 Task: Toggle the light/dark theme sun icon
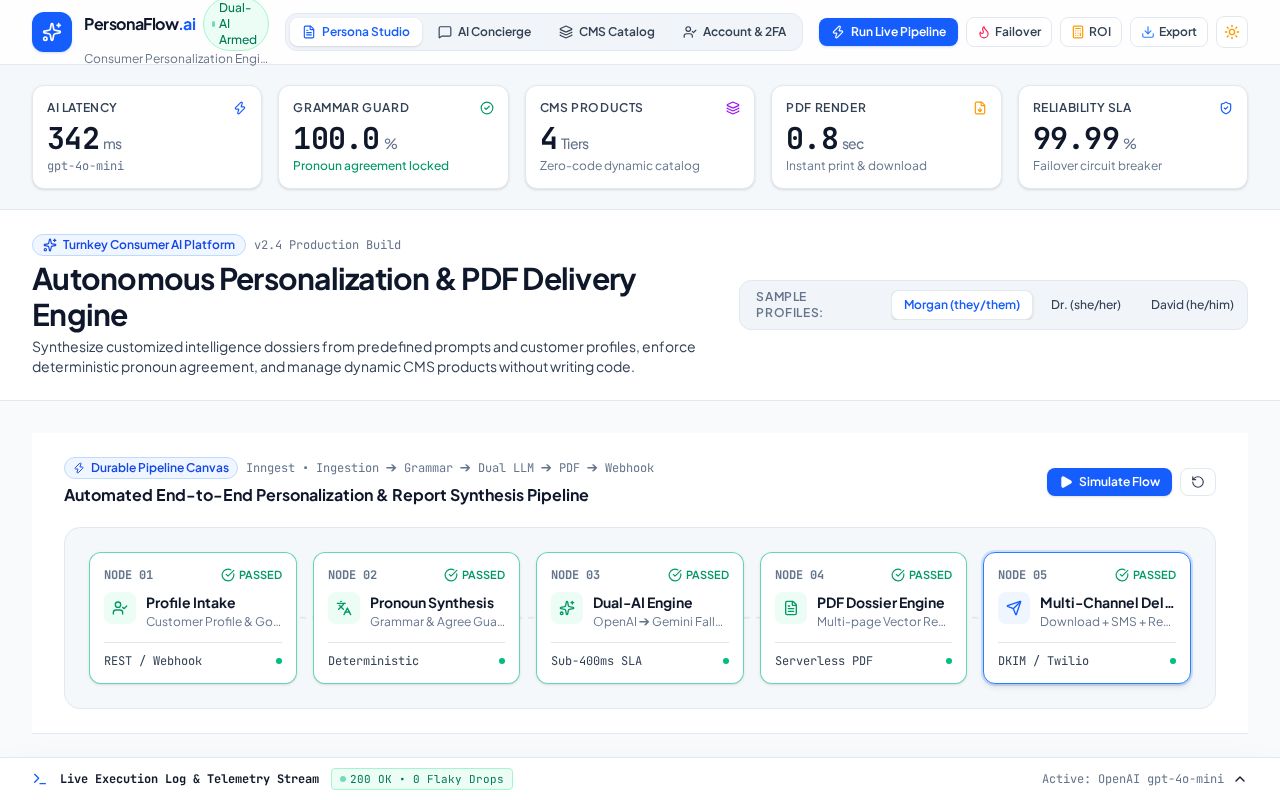pos(1232,32)
